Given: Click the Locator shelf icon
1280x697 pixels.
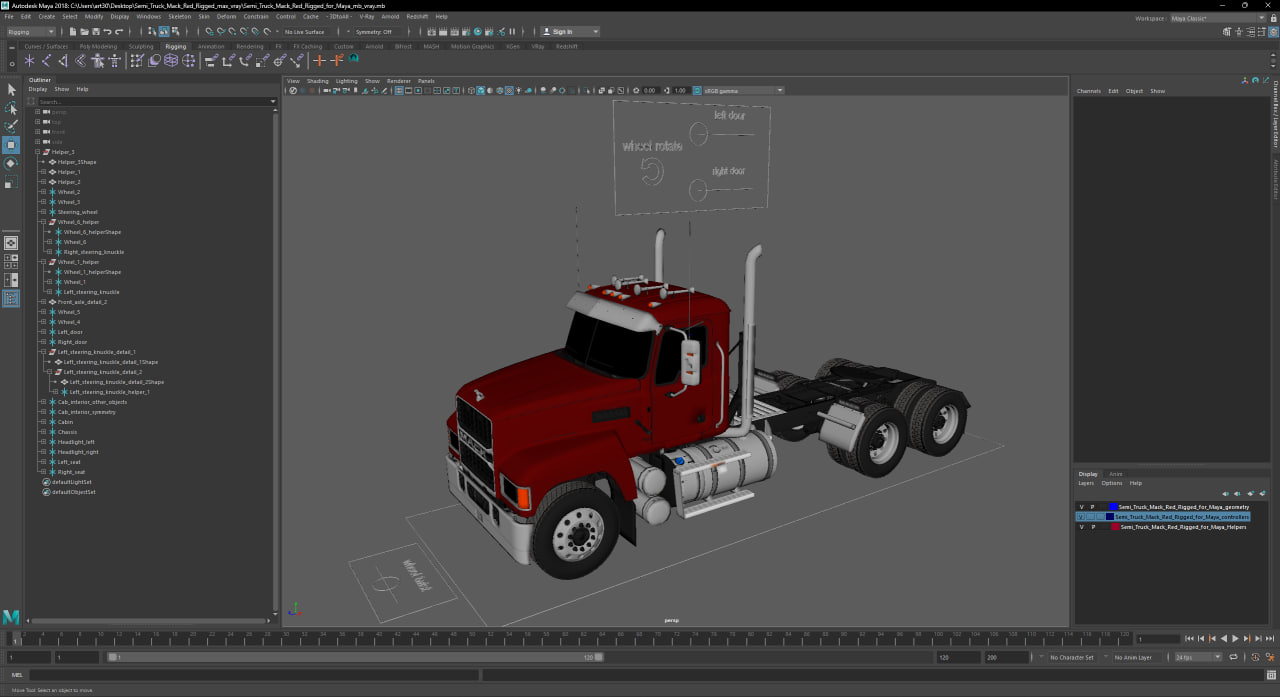Looking at the screenshot, I should pyautogui.click(x=29, y=61).
